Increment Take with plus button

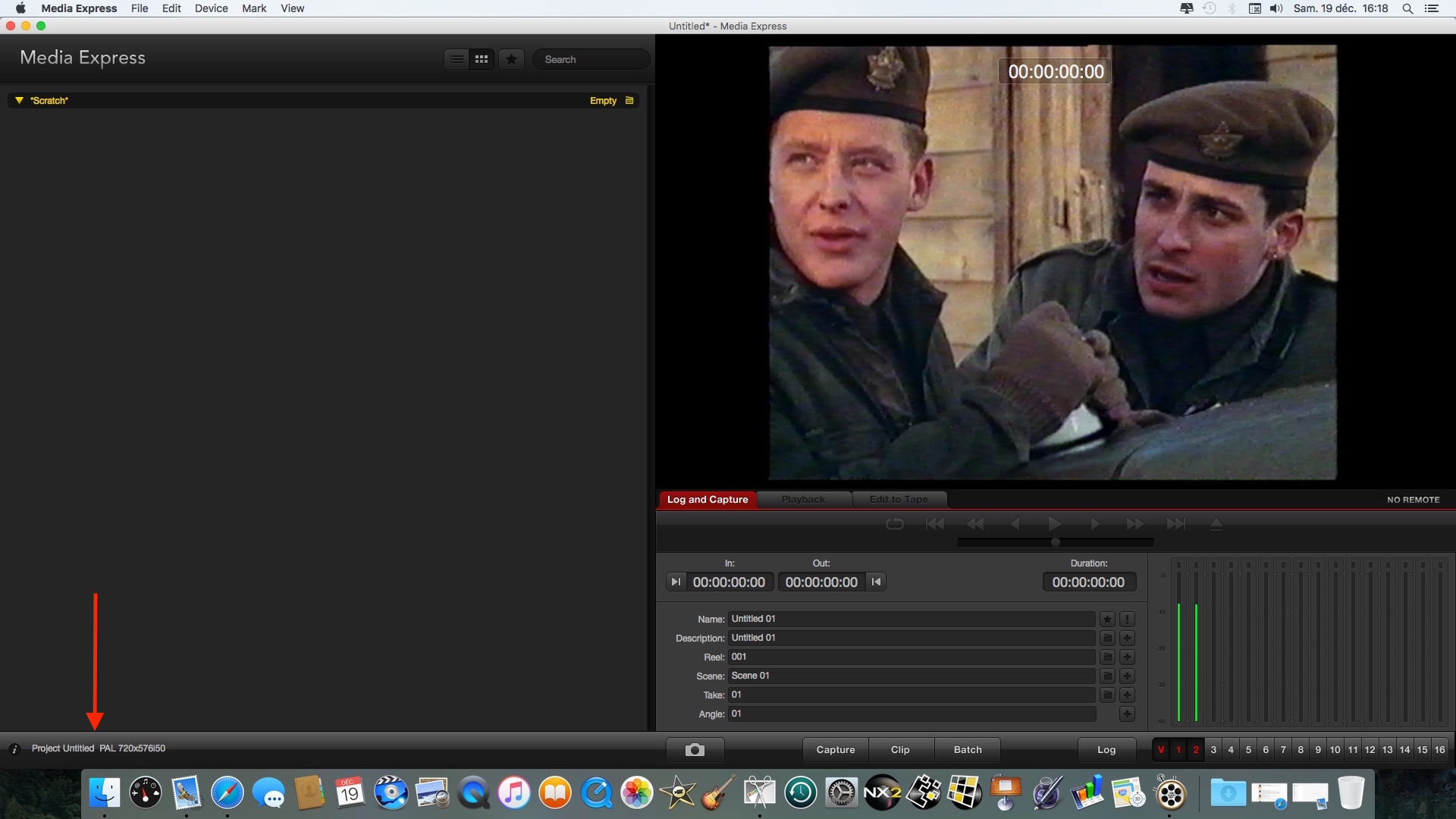coord(1127,695)
